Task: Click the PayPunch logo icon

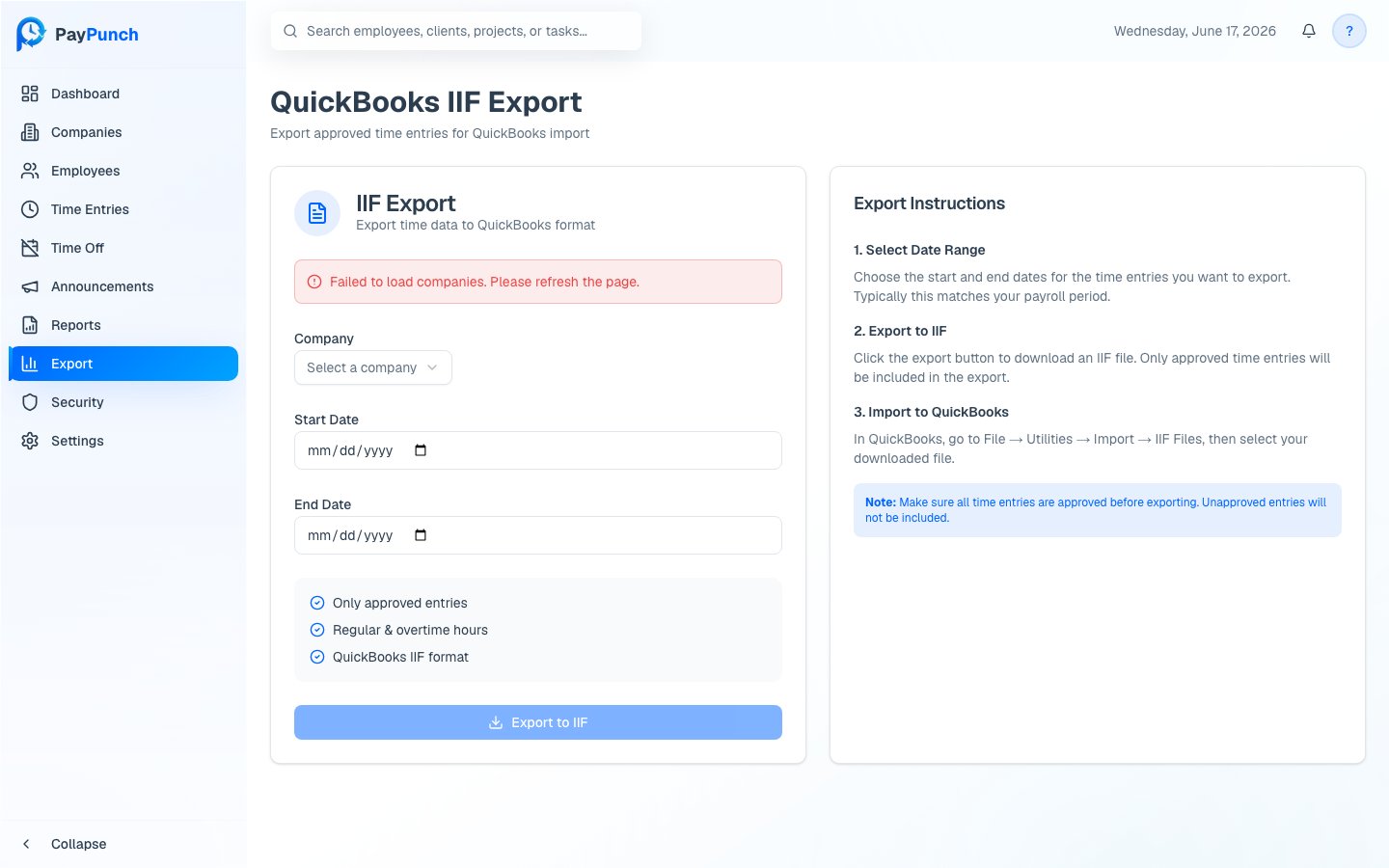Action: [x=31, y=34]
